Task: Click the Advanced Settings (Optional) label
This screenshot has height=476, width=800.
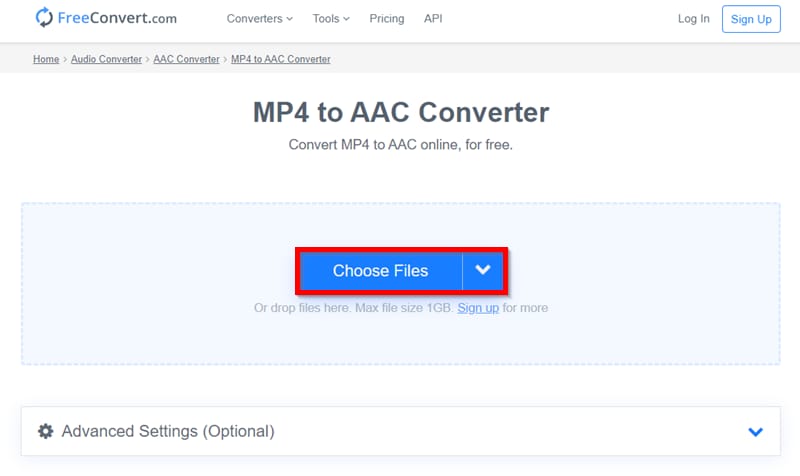Action: click(x=167, y=432)
